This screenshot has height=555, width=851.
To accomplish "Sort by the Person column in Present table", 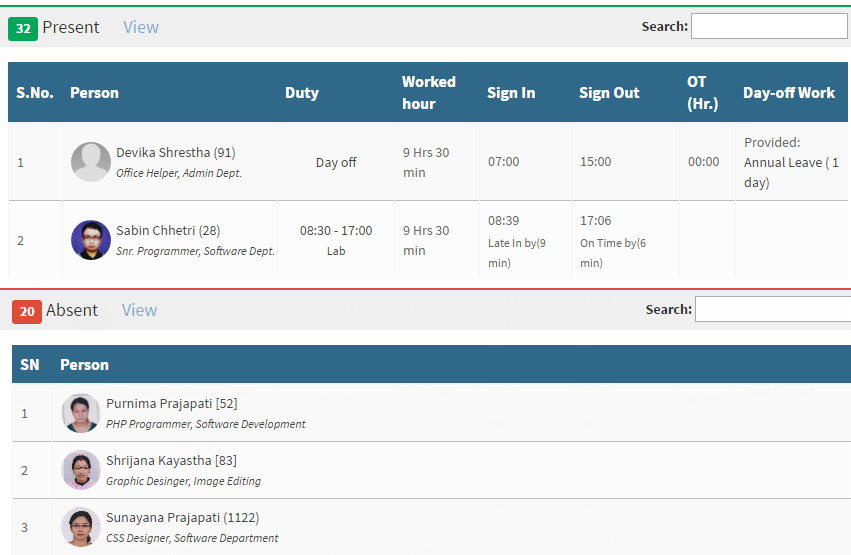I will pos(94,93).
